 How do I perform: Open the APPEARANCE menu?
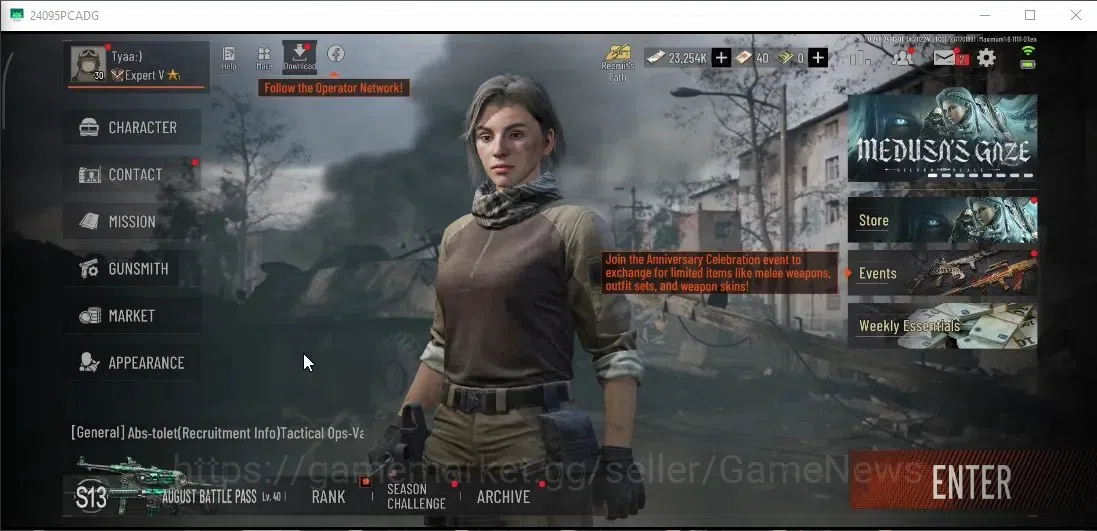tap(133, 362)
